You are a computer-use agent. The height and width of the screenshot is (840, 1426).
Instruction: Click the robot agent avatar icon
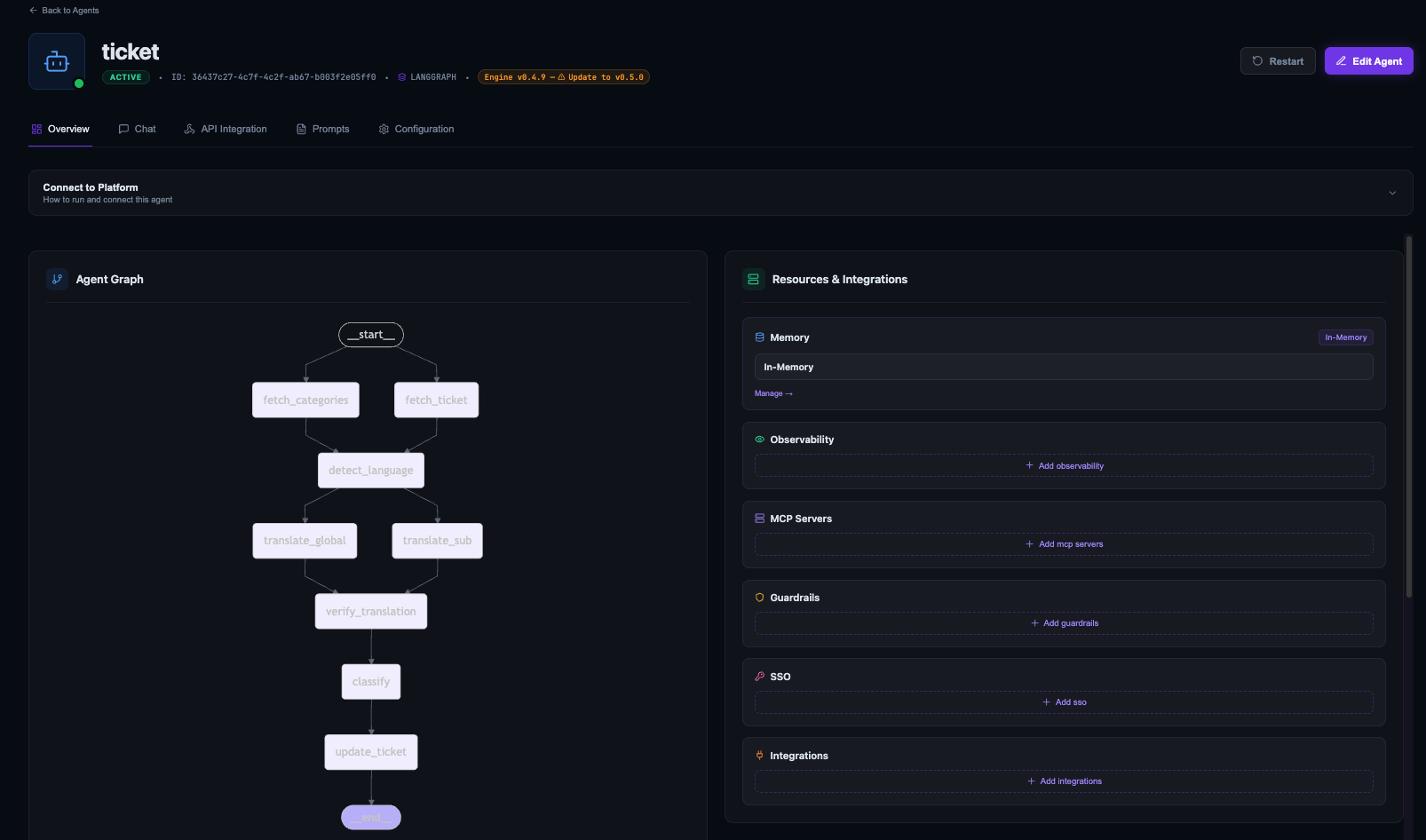(56, 60)
